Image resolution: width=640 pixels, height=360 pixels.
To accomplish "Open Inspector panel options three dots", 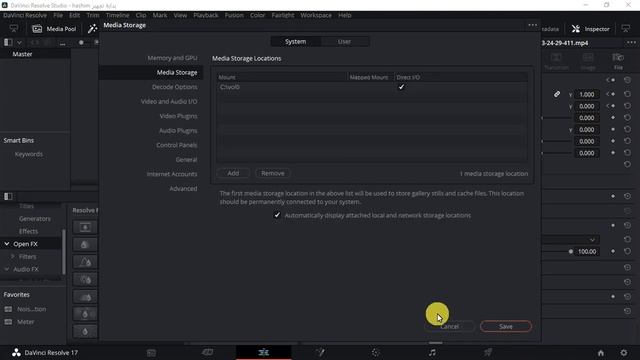I will pos(631,42).
